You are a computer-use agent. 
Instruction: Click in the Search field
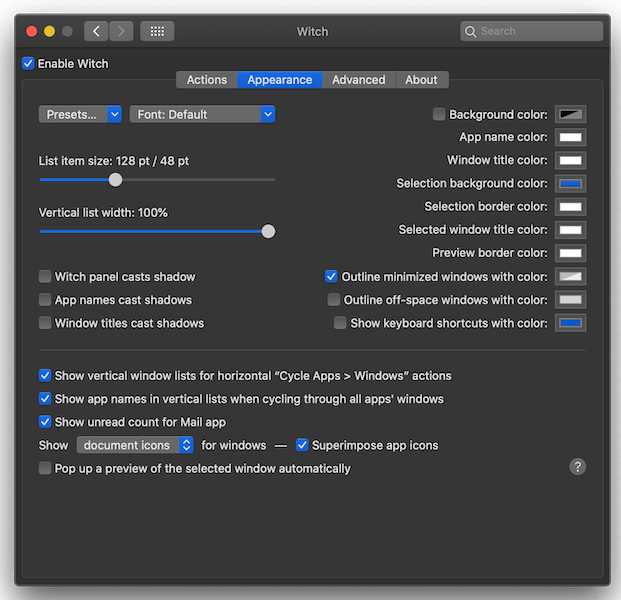click(x=531, y=31)
